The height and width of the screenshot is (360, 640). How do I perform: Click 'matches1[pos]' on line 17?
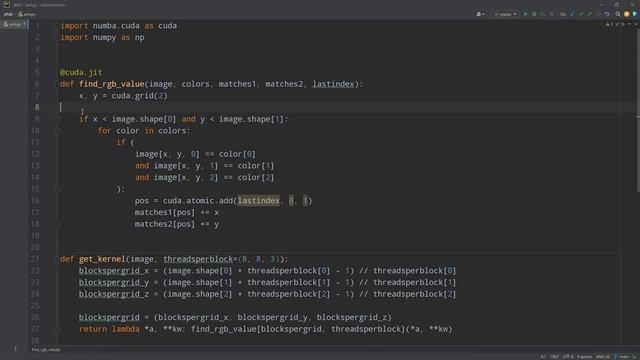pyautogui.click(x=165, y=213)
